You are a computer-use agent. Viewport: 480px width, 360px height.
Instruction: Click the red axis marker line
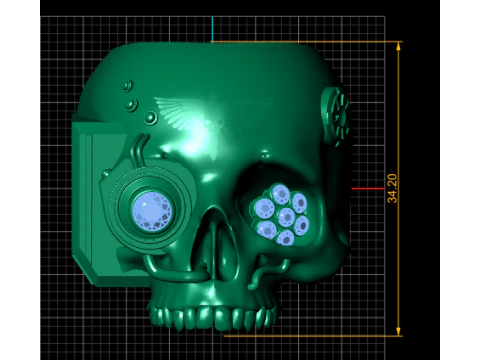pos(368,189)
